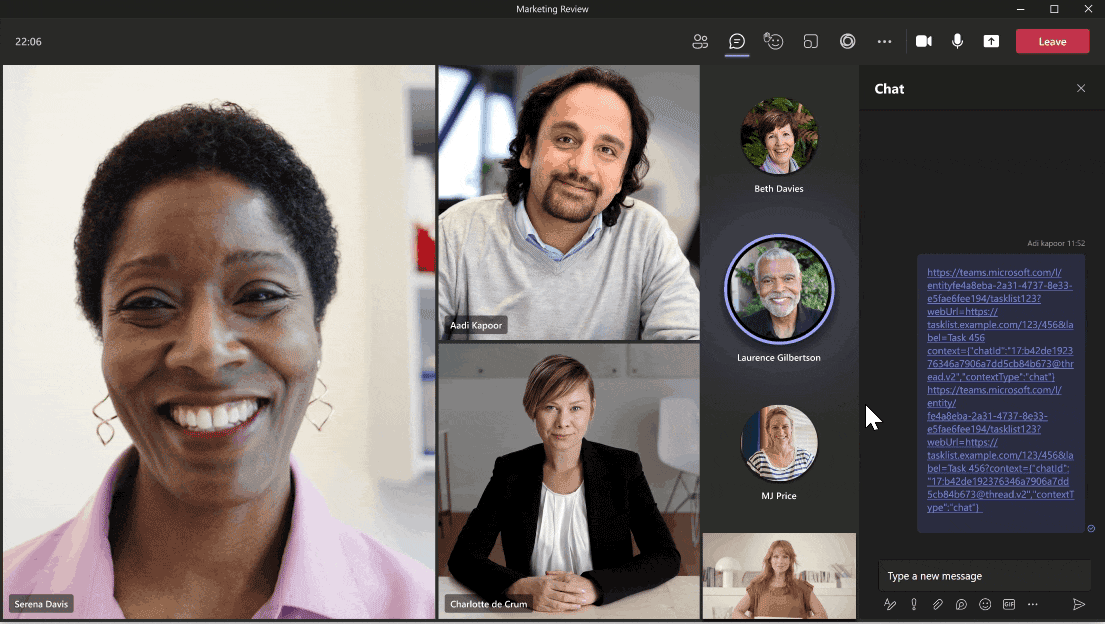This screenshot has height=624, width=1105.
Task: Minimize the Marketing Review window
Action: (x=1020, y=9)
